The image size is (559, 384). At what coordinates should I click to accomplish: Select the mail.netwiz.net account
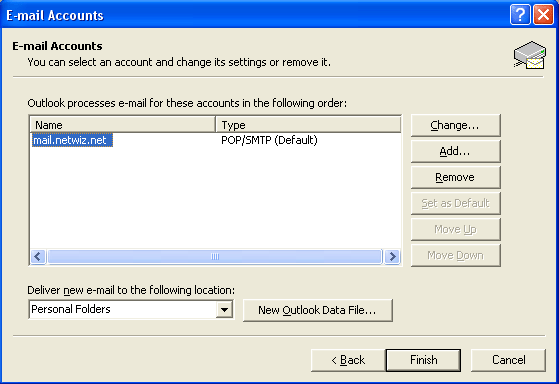pyautogui.click(x=72, y=140)
